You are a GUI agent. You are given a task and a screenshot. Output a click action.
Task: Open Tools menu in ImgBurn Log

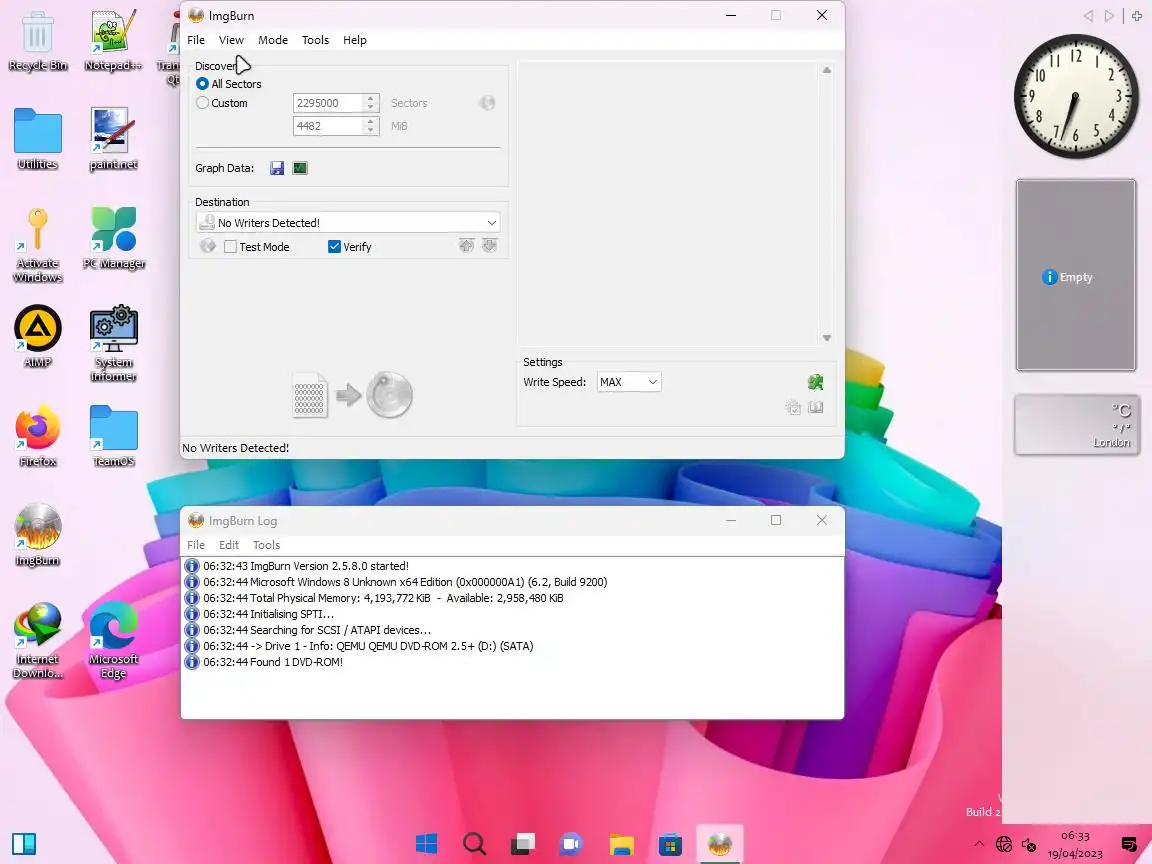(267, 545)
